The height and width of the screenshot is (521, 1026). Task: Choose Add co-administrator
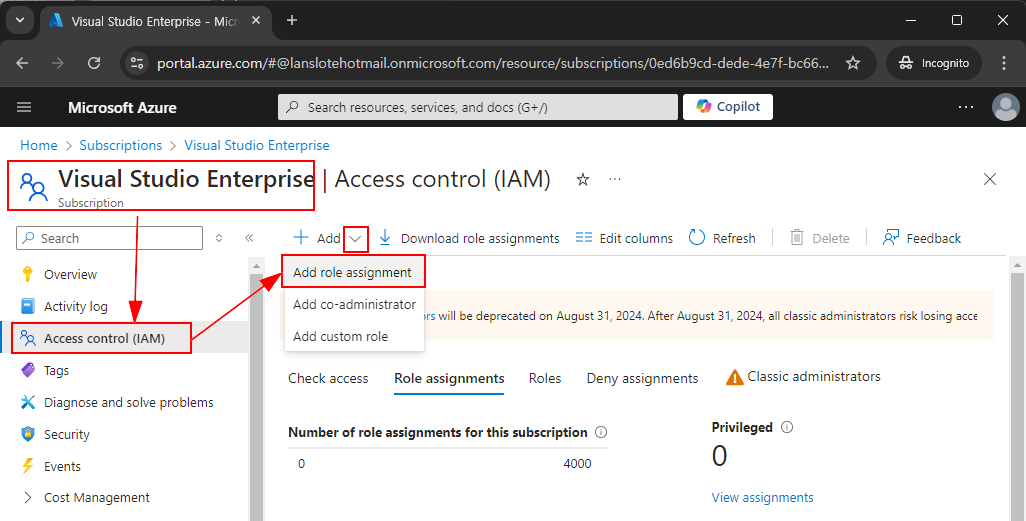354,304
